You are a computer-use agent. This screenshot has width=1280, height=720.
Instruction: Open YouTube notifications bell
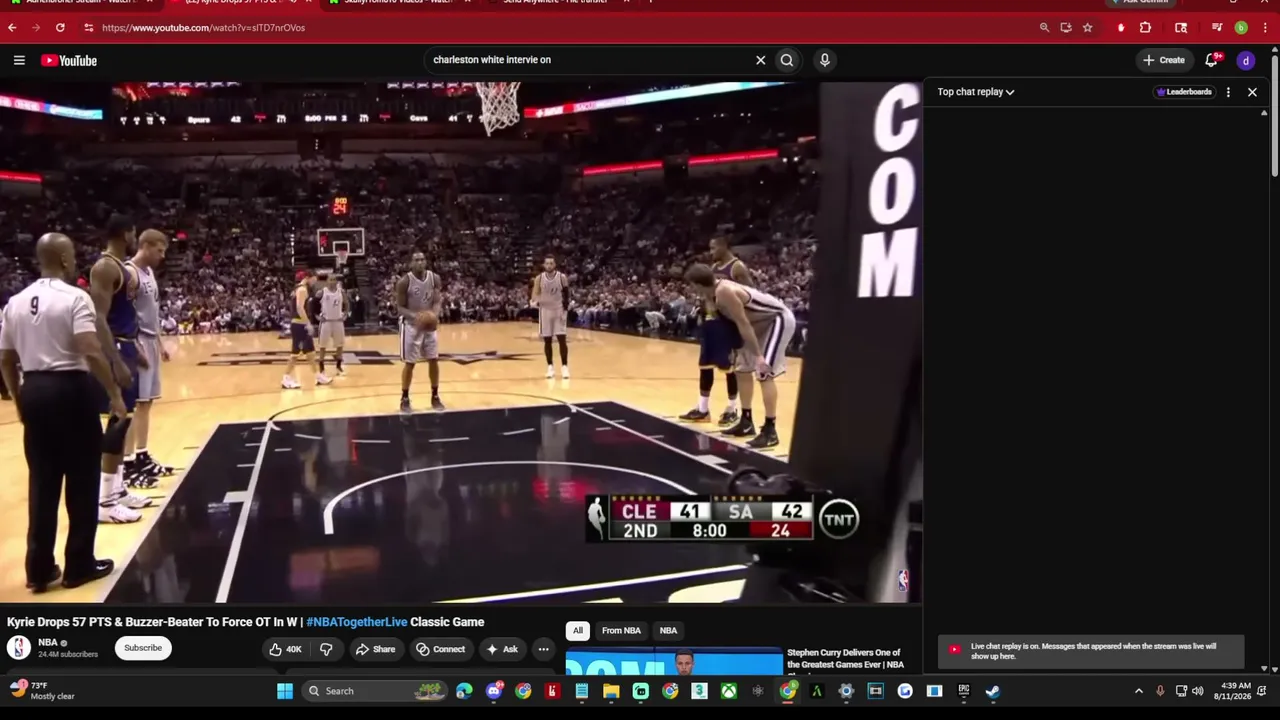pyautogui.click(x=1212, y=60)
